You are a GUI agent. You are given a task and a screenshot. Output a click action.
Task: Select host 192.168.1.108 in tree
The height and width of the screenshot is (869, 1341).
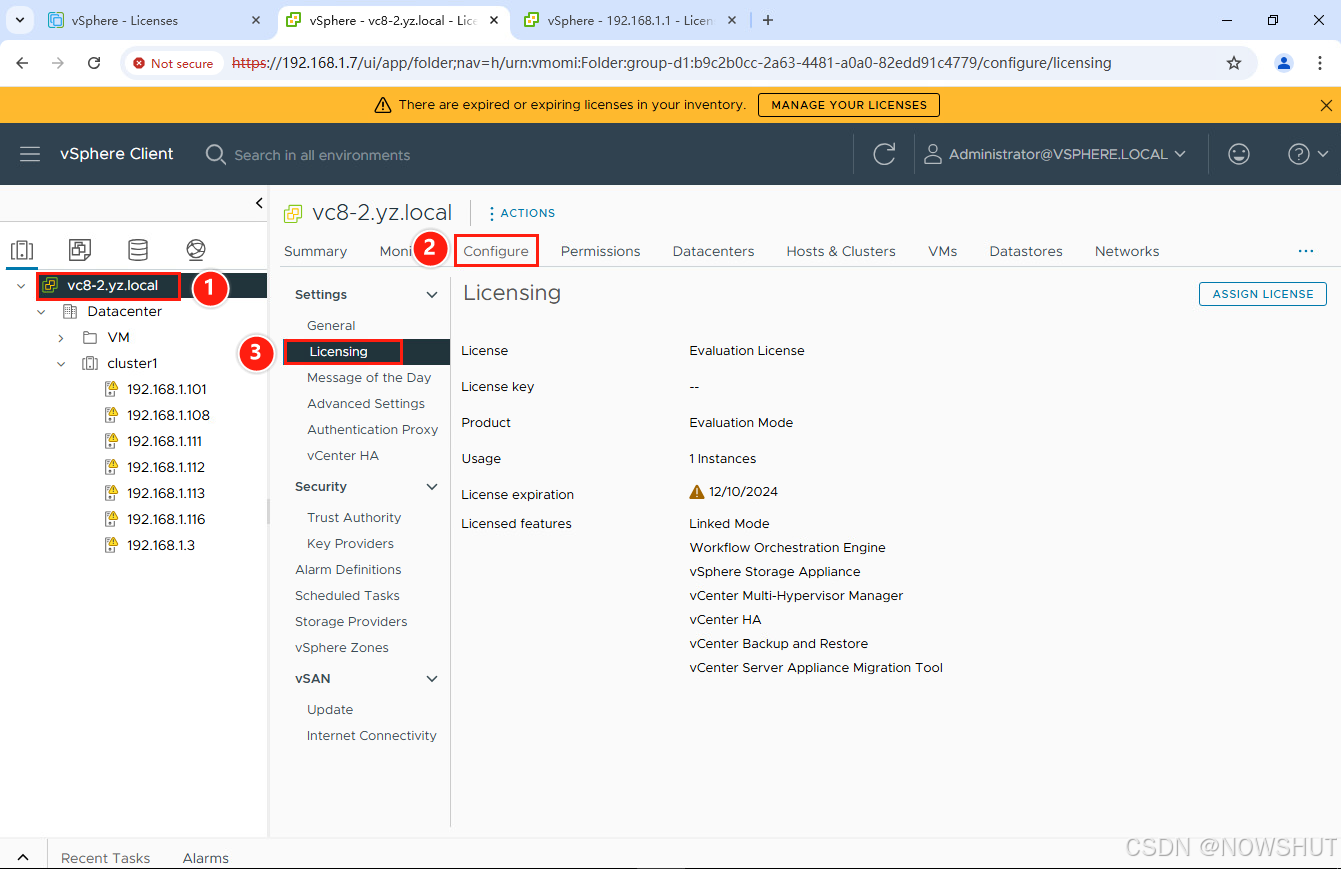(x=168, y=415)
